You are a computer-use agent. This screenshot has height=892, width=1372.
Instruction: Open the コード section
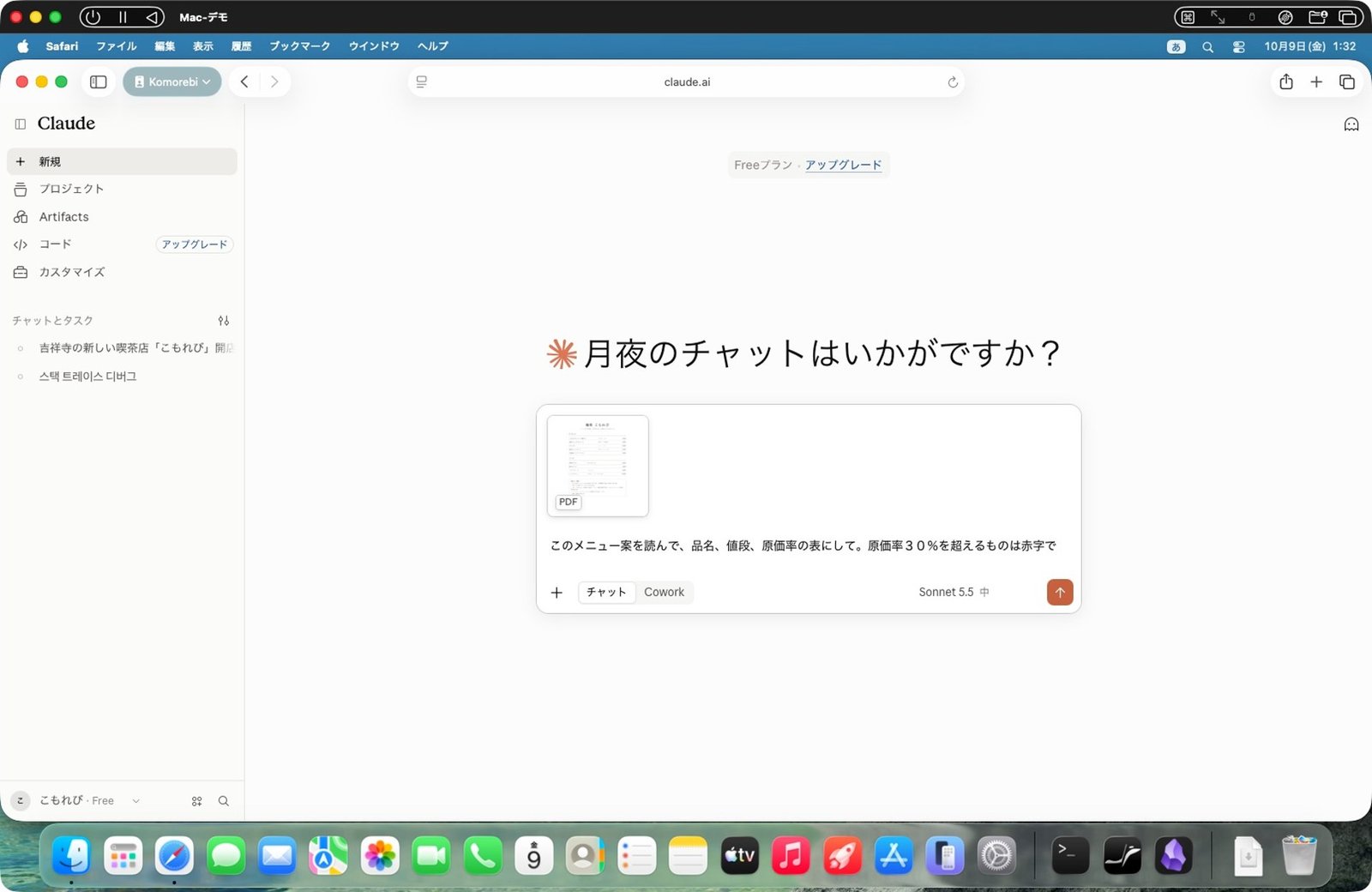coord(55,244)
